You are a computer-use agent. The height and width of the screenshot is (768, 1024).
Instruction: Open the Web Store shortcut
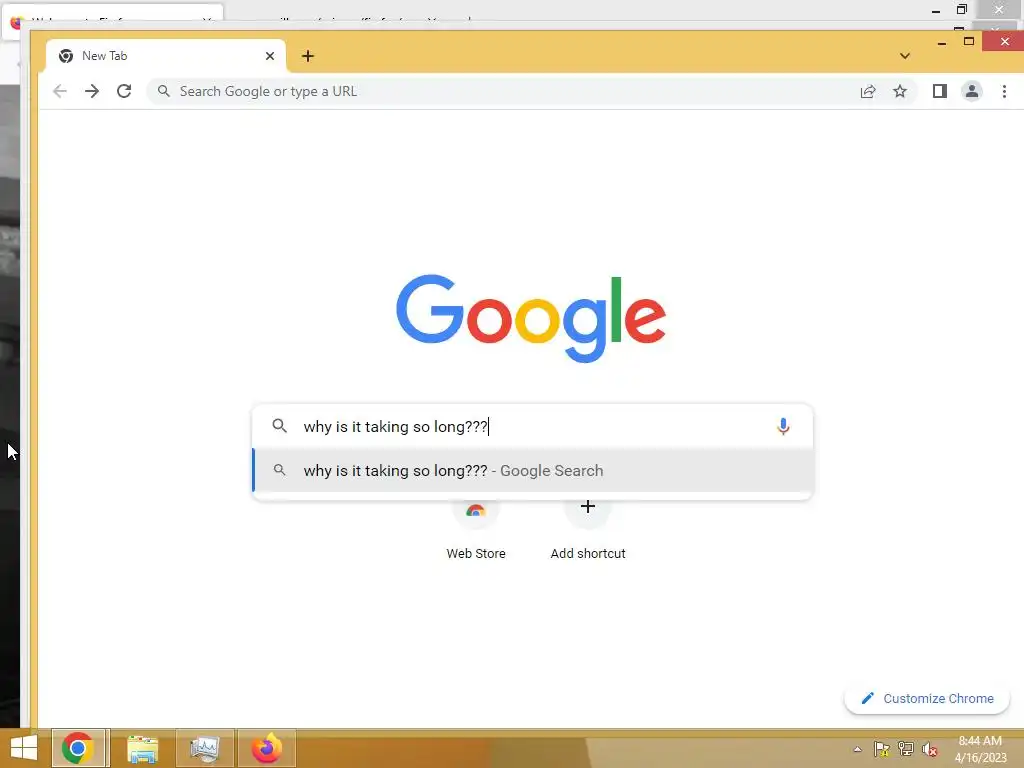click(x=475, y=529)
